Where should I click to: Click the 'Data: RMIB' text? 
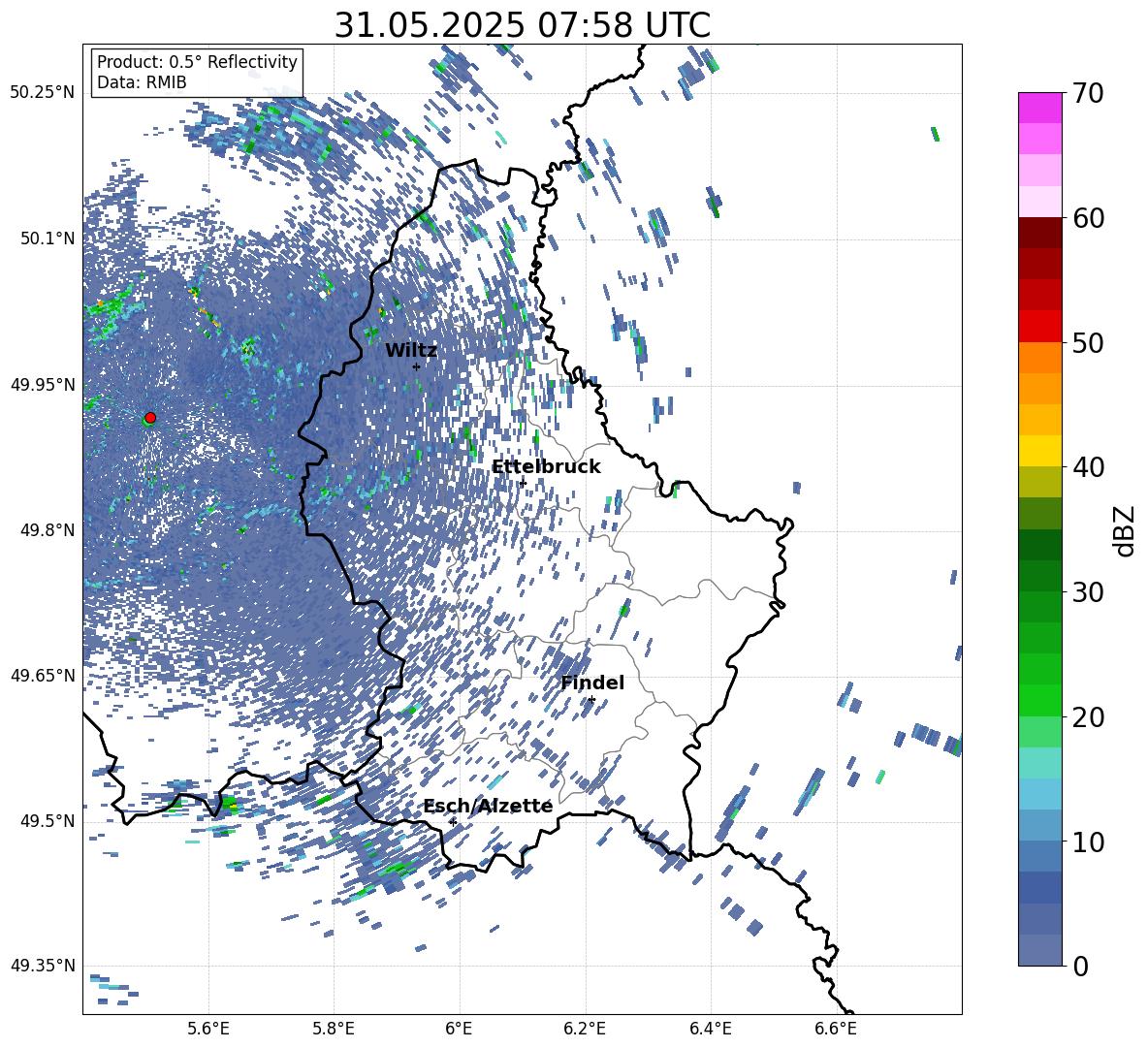[x=142, y=82]
